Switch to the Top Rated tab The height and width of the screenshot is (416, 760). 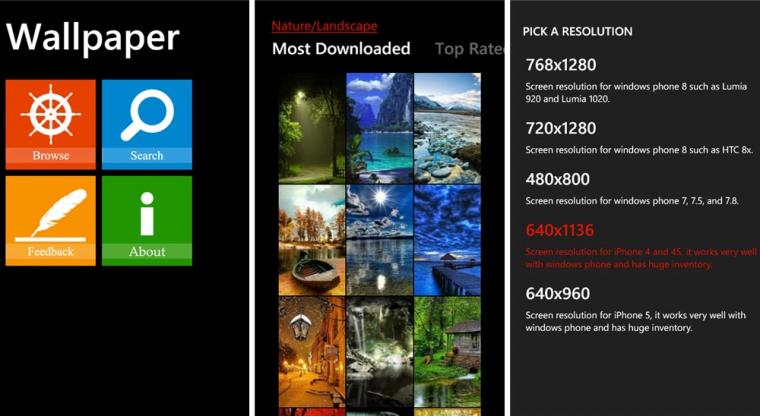470,48
